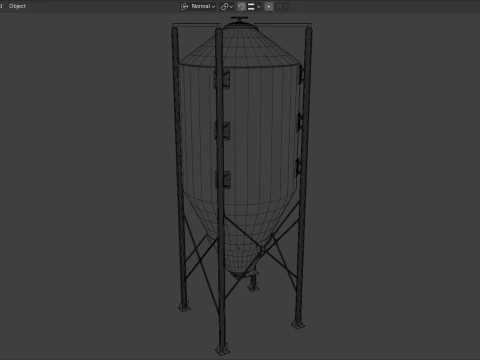Open the Normal transform orientation dropdown

[x=198, y=6]
